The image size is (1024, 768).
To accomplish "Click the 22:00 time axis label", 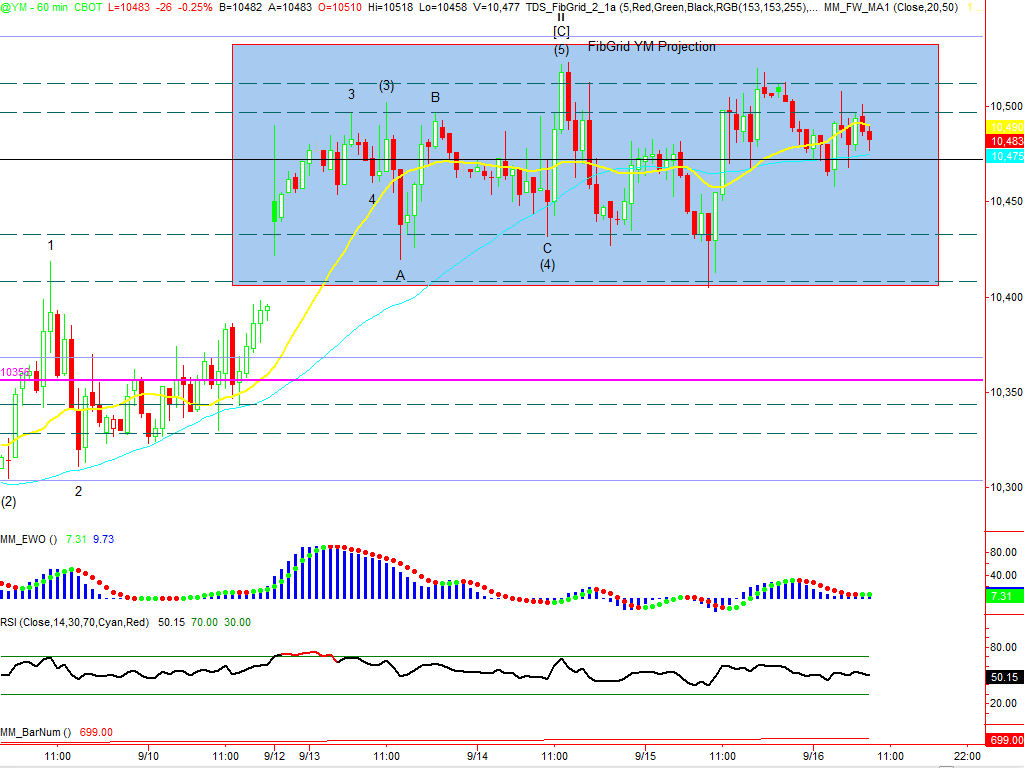I will [965, 756].
